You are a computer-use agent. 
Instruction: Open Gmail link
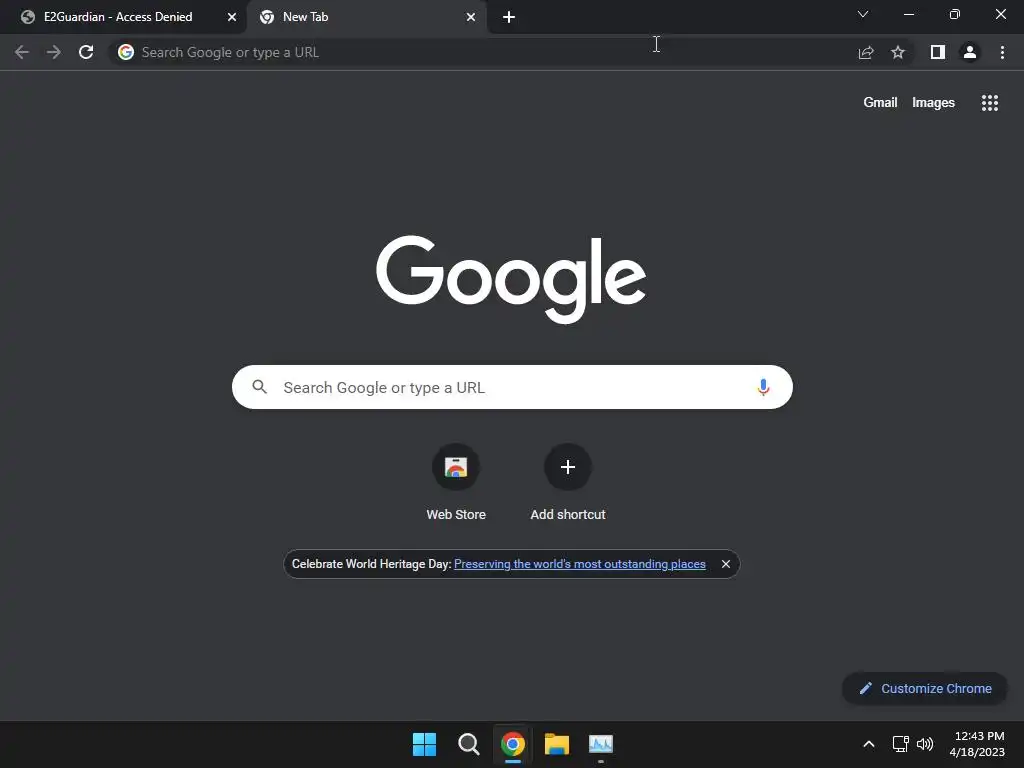[880, 103]
